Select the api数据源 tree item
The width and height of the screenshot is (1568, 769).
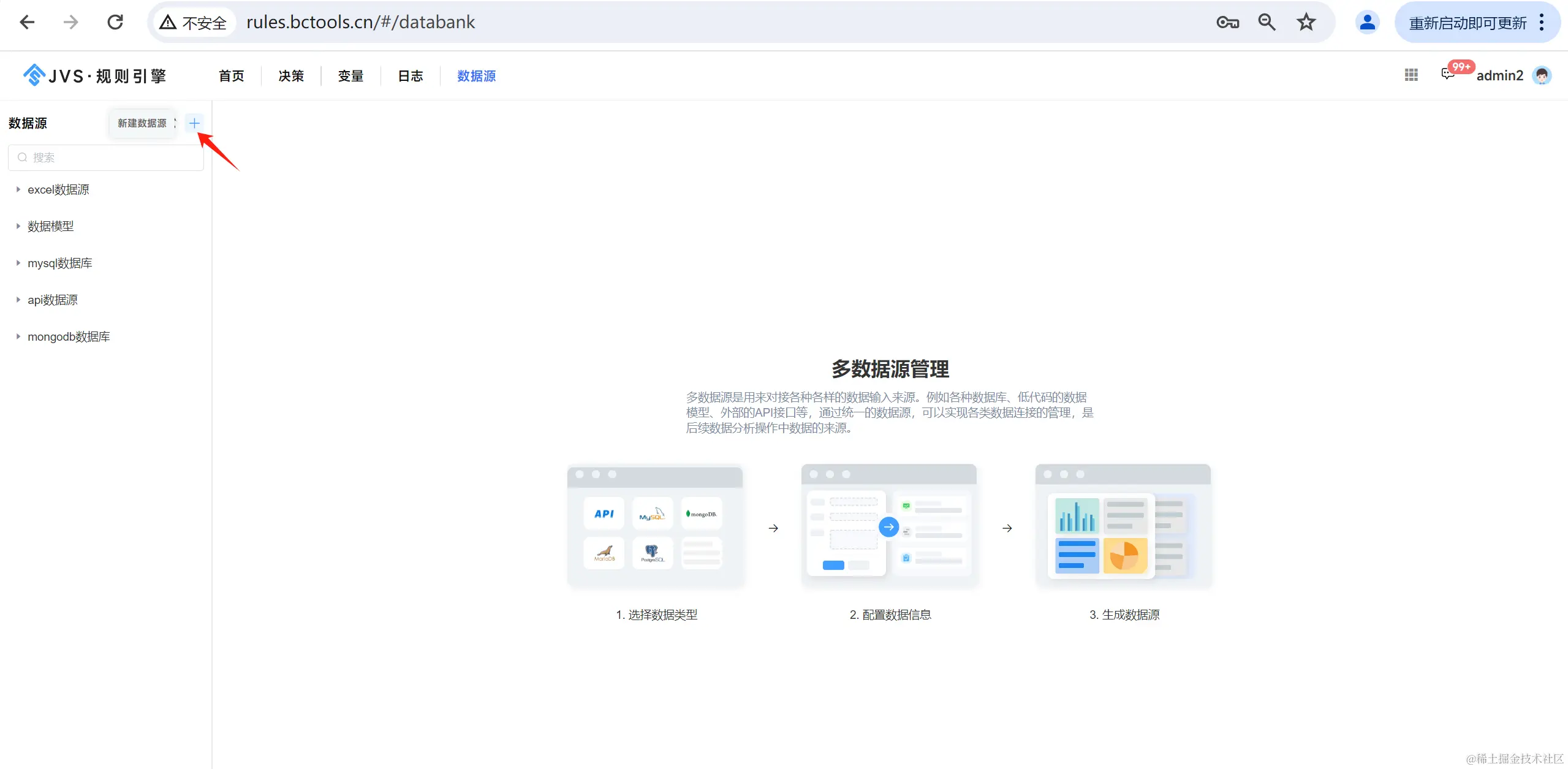pyautogui.click(x=53, y=300)
